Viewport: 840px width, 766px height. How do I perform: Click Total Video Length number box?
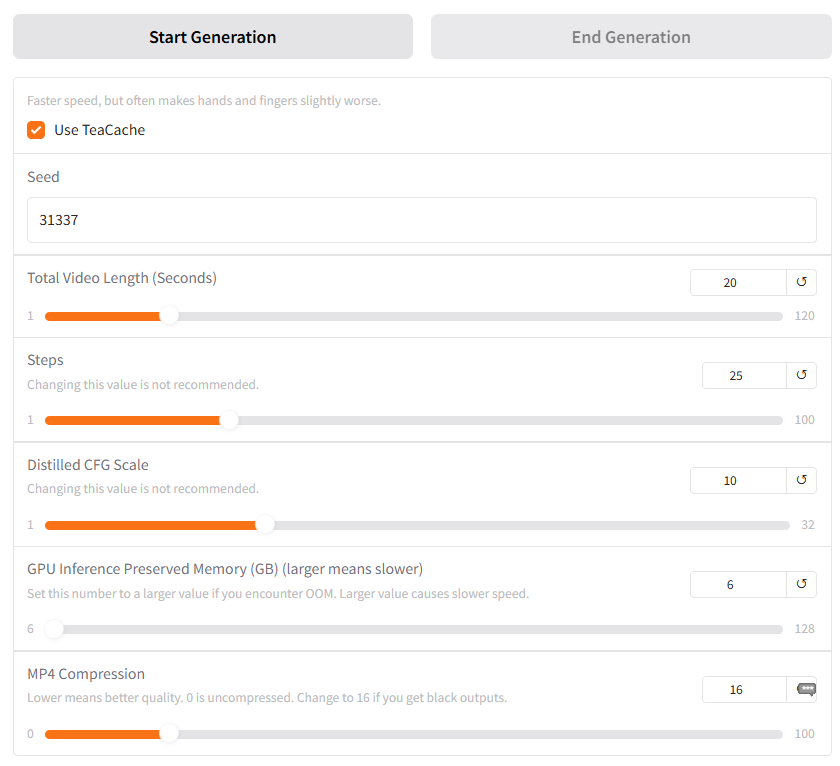tap(738, 282)
